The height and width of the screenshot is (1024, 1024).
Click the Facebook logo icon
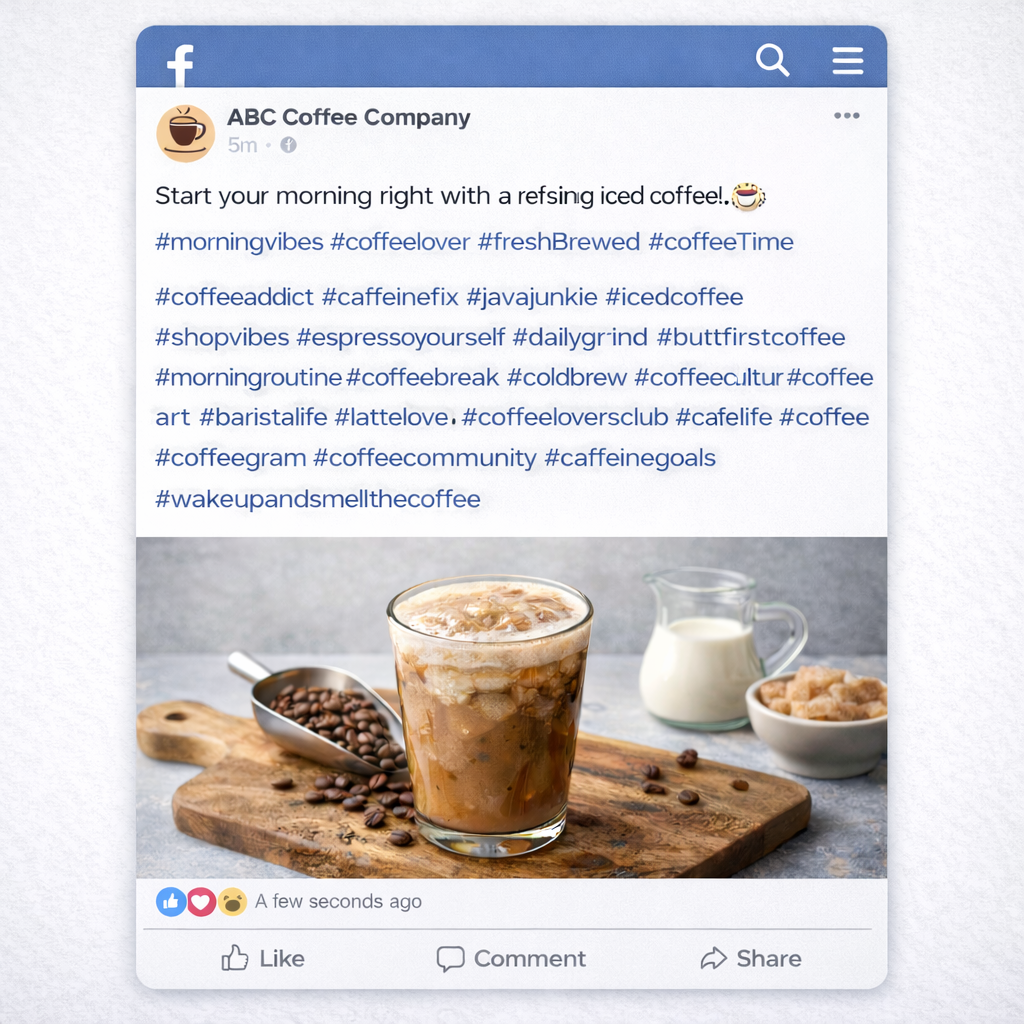[181, 65]
